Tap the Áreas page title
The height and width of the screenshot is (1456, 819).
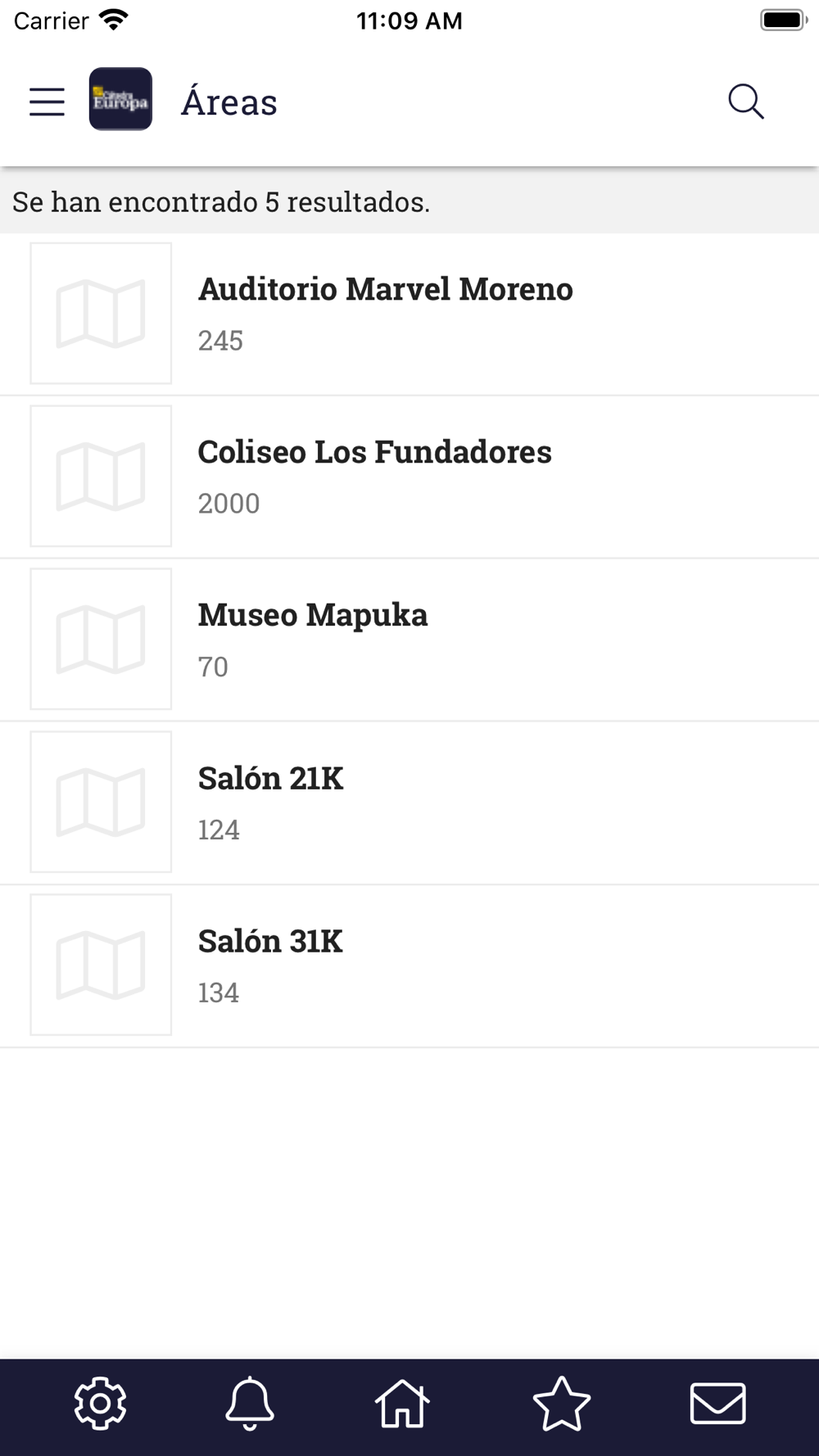[229, 102]
